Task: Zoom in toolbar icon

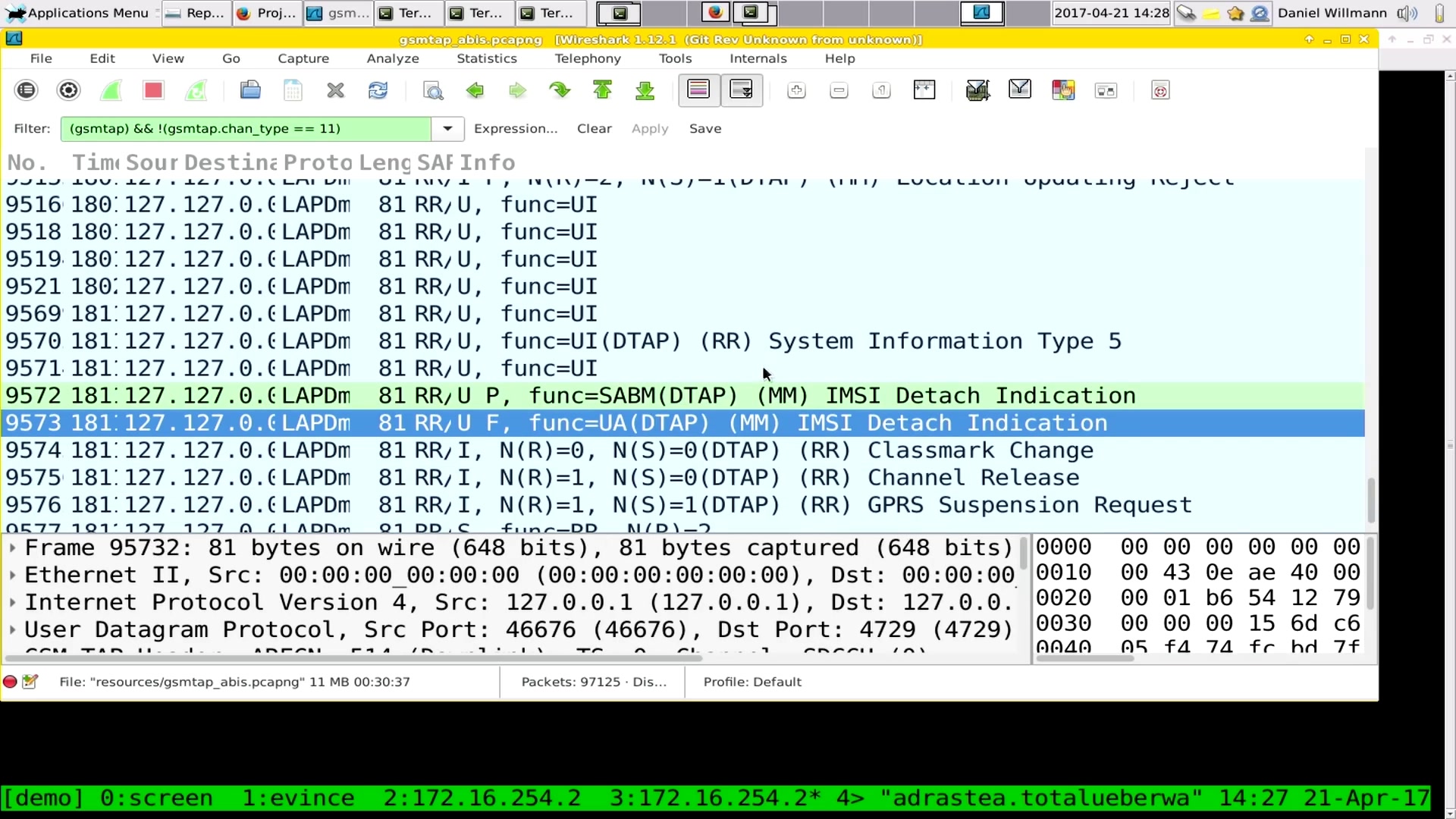Action: pos(796,91)
